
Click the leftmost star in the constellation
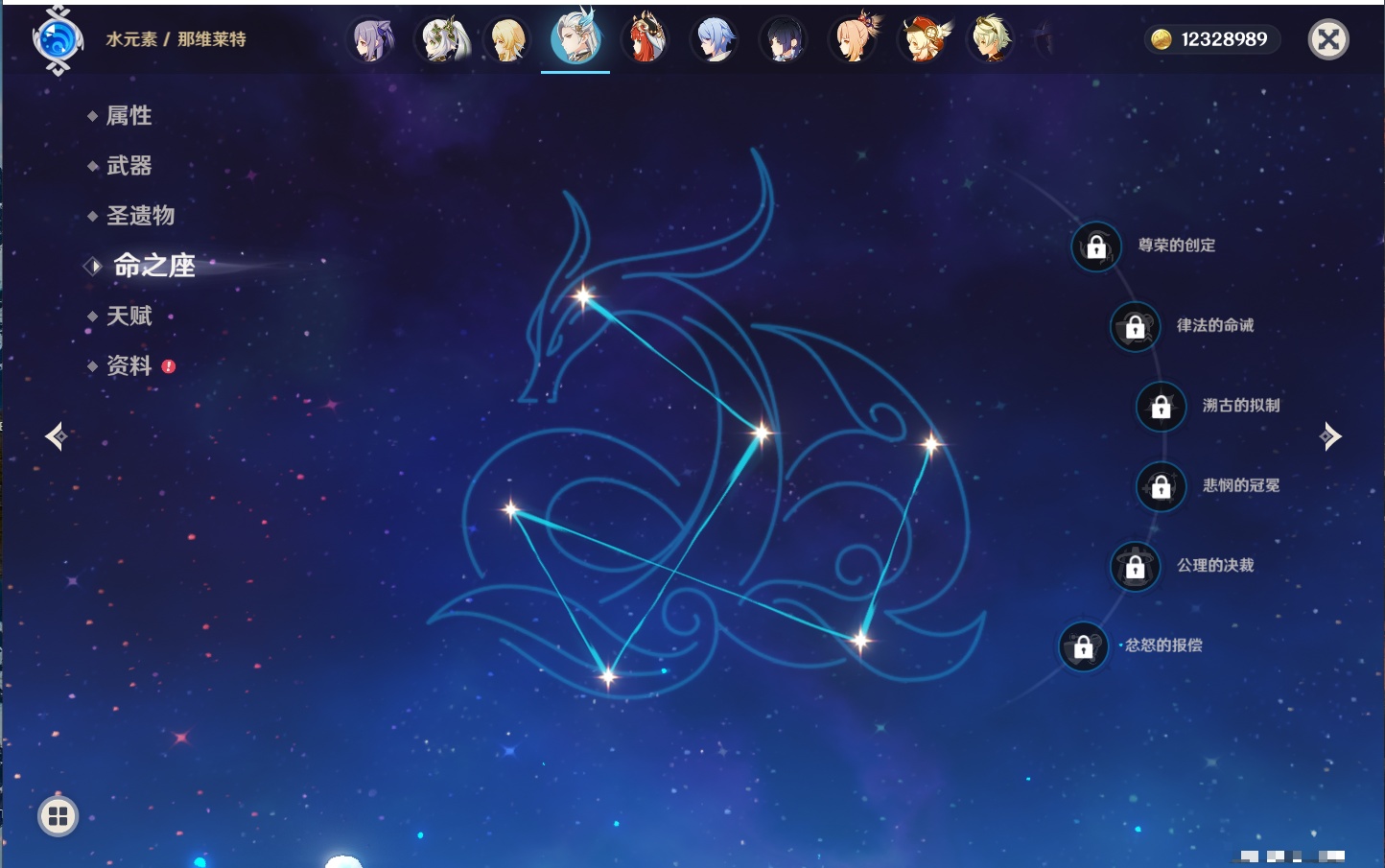510,509
